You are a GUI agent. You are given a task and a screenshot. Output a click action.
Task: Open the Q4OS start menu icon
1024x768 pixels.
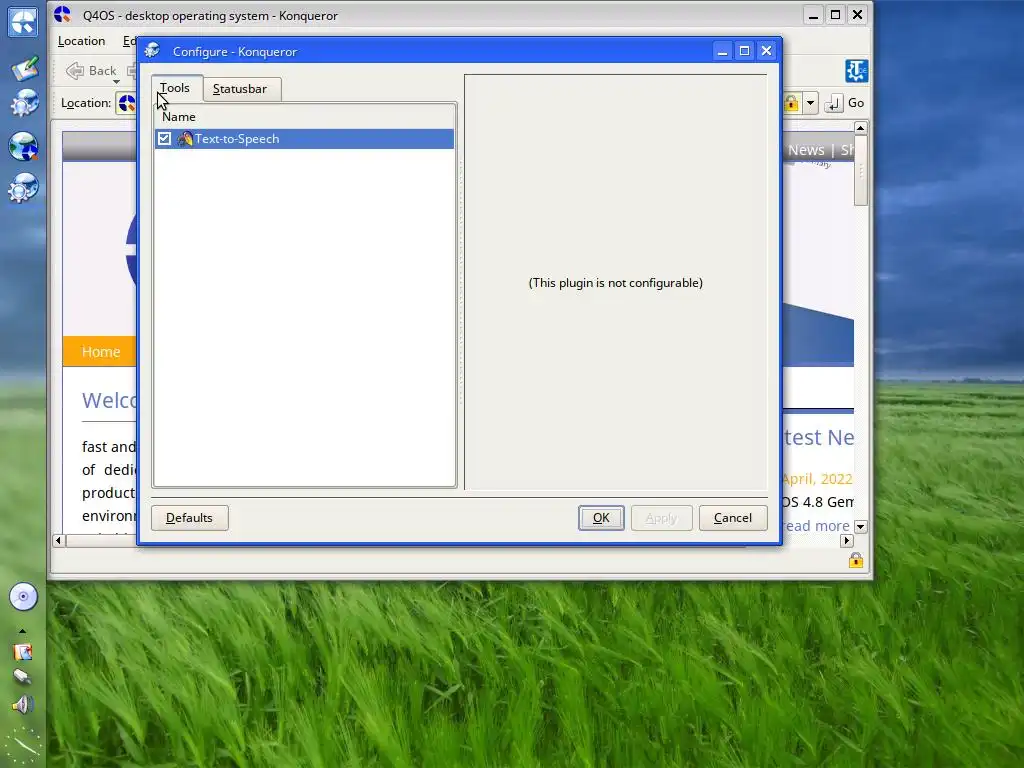[x=23, y=22]
